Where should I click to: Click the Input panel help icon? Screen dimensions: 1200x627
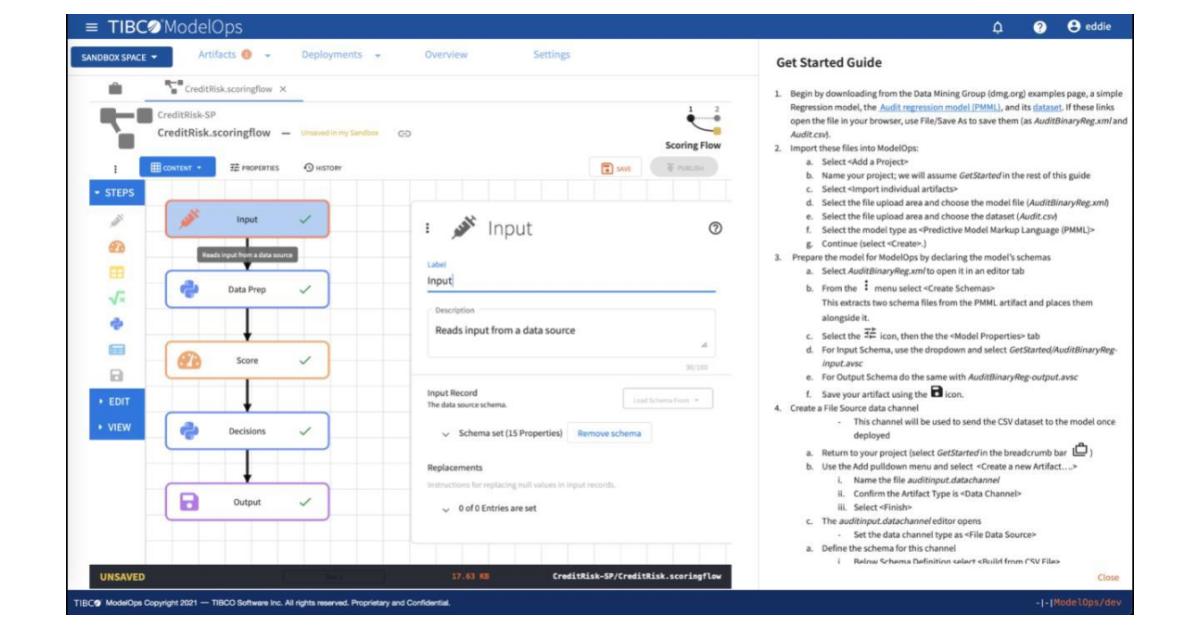click(712, 229)
